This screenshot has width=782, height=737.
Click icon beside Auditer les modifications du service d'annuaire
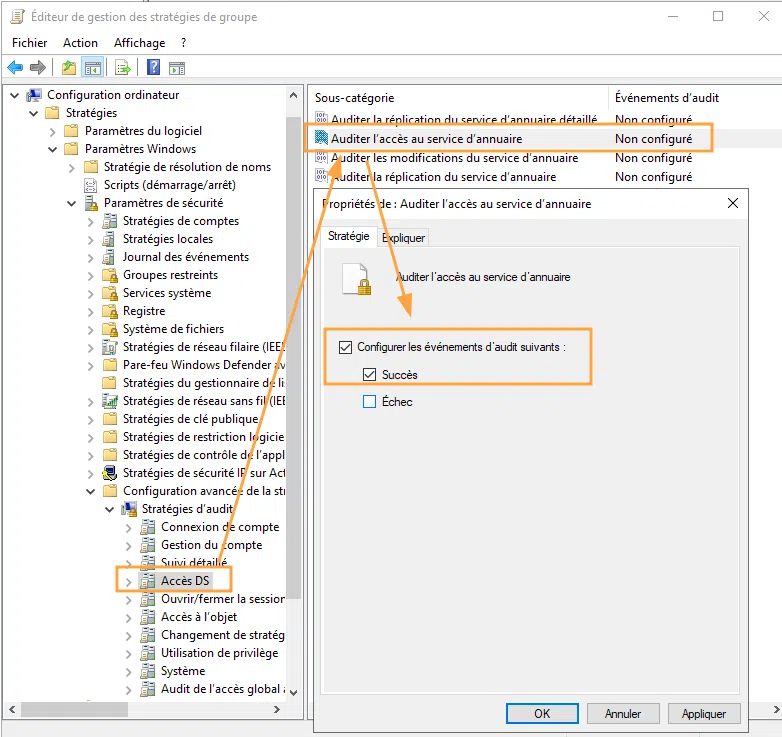321,158
